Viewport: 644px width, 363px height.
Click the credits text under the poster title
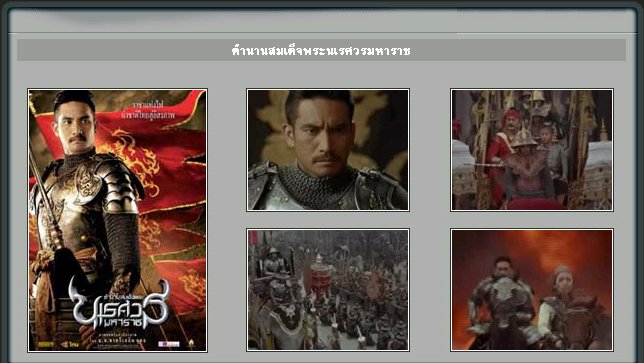119,338
